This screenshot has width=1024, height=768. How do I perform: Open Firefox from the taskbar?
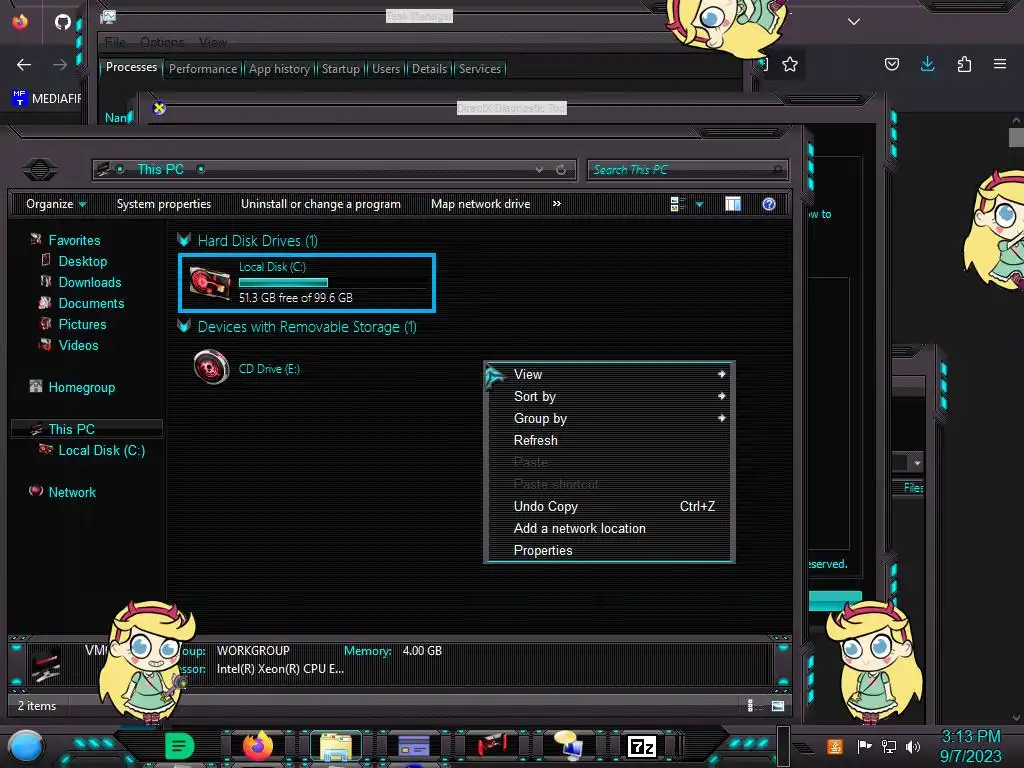258,746
